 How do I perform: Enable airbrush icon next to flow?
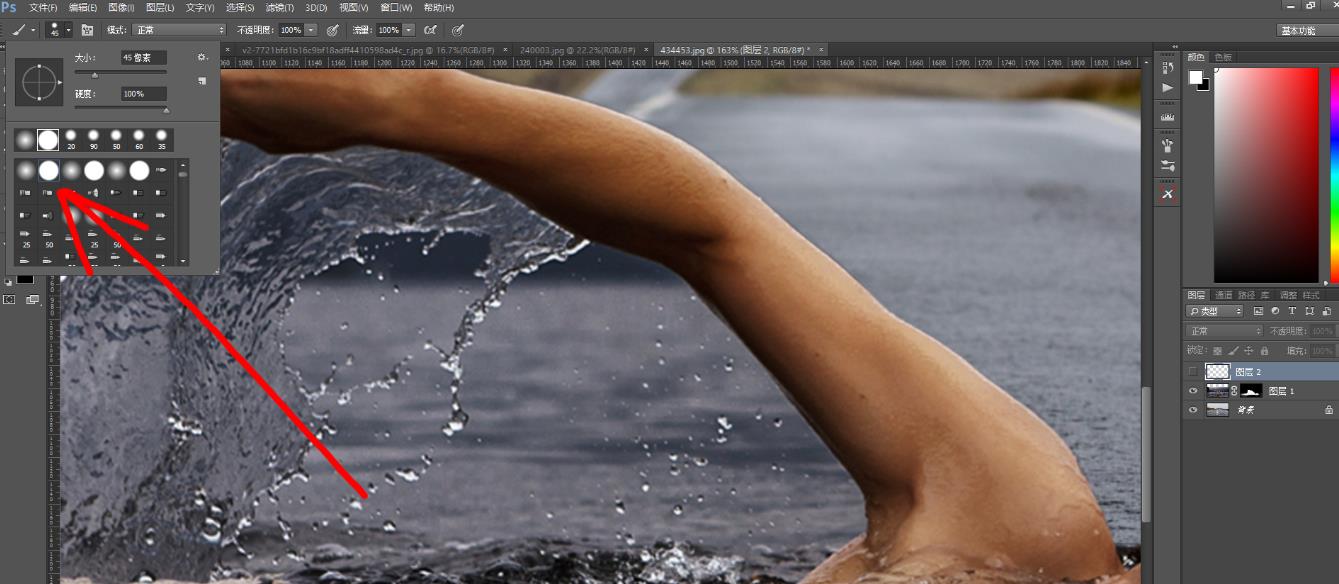click(x=431, y=30)
